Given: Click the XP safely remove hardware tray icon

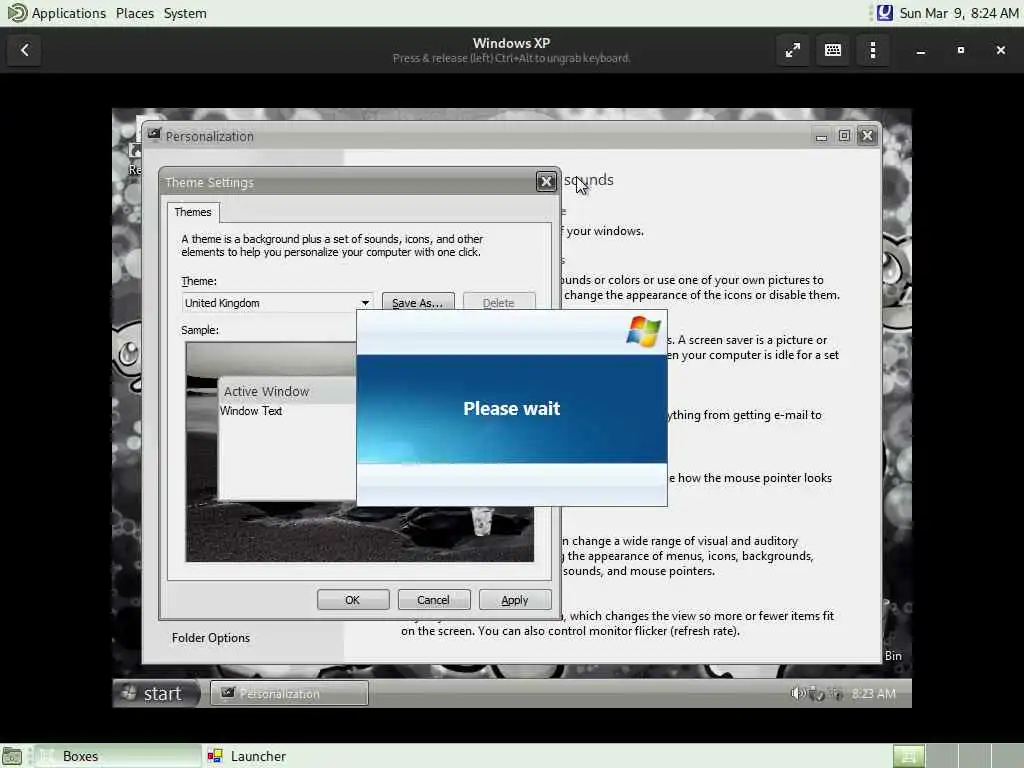Looking at the screenshot, I should pyautogui.click(x=816, y=694).
